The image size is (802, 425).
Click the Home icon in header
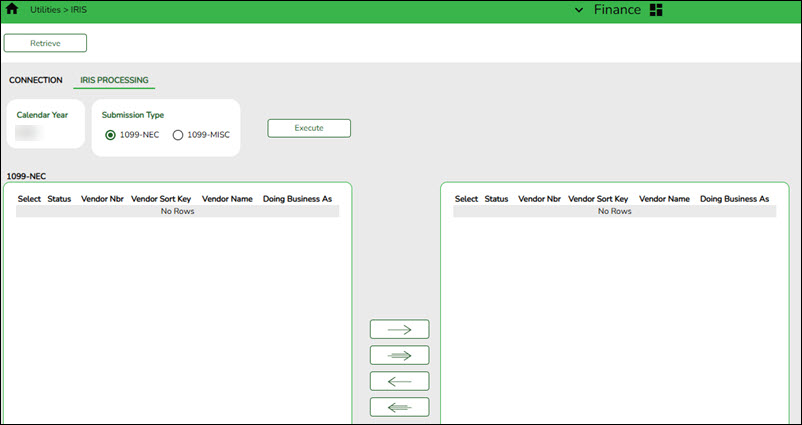coord(12,9)
